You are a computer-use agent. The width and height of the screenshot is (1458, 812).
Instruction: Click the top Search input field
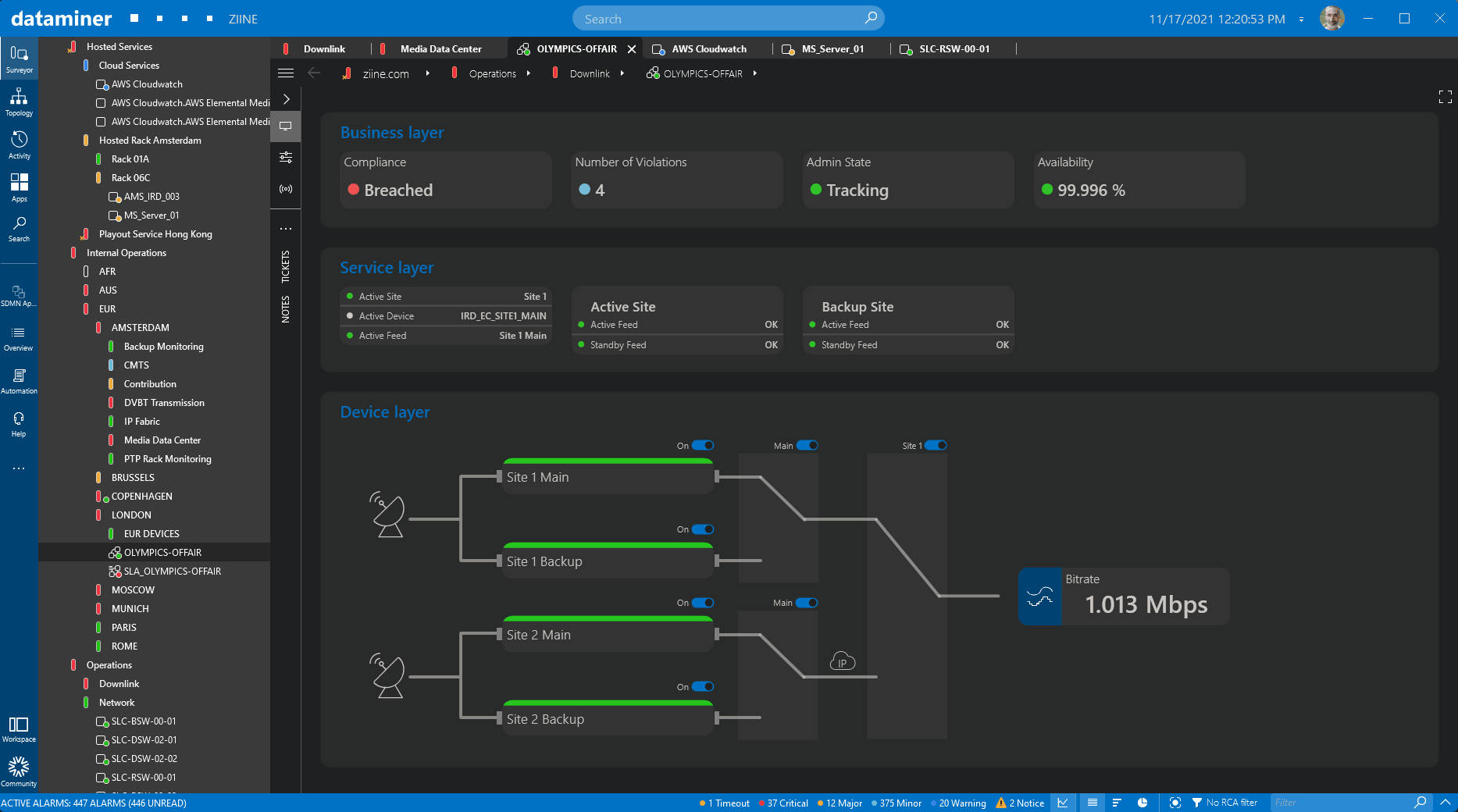pos(728,19)
